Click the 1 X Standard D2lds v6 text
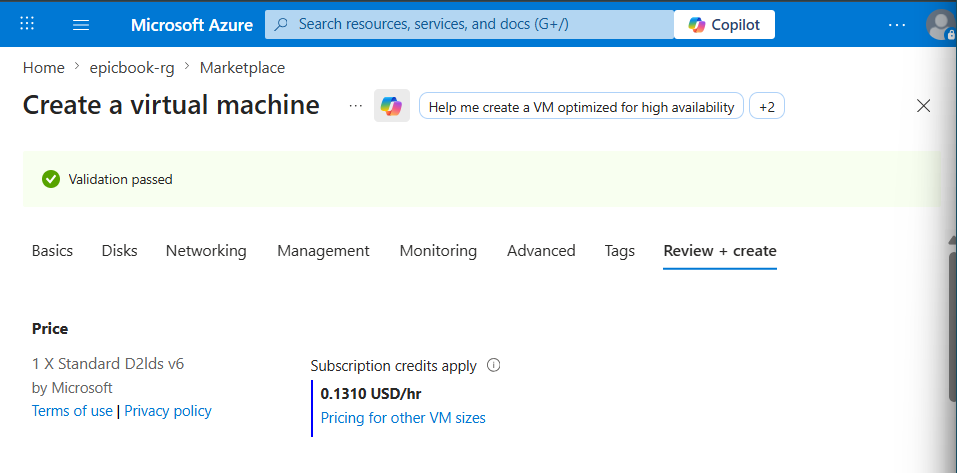This screenshot has width=957, height=473. click(108, 364)
